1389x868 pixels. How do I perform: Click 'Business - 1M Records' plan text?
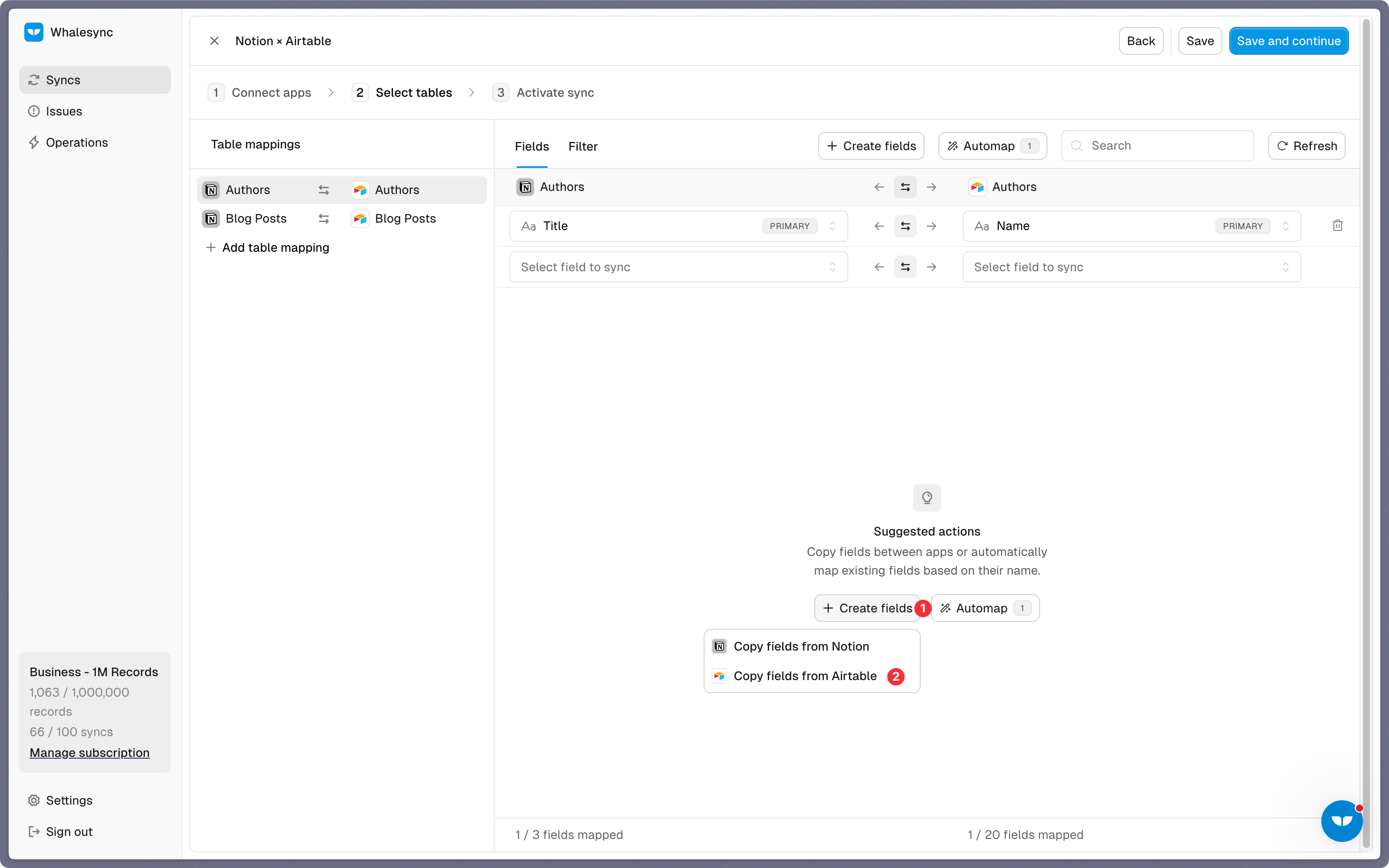click(x=94, y=672)
